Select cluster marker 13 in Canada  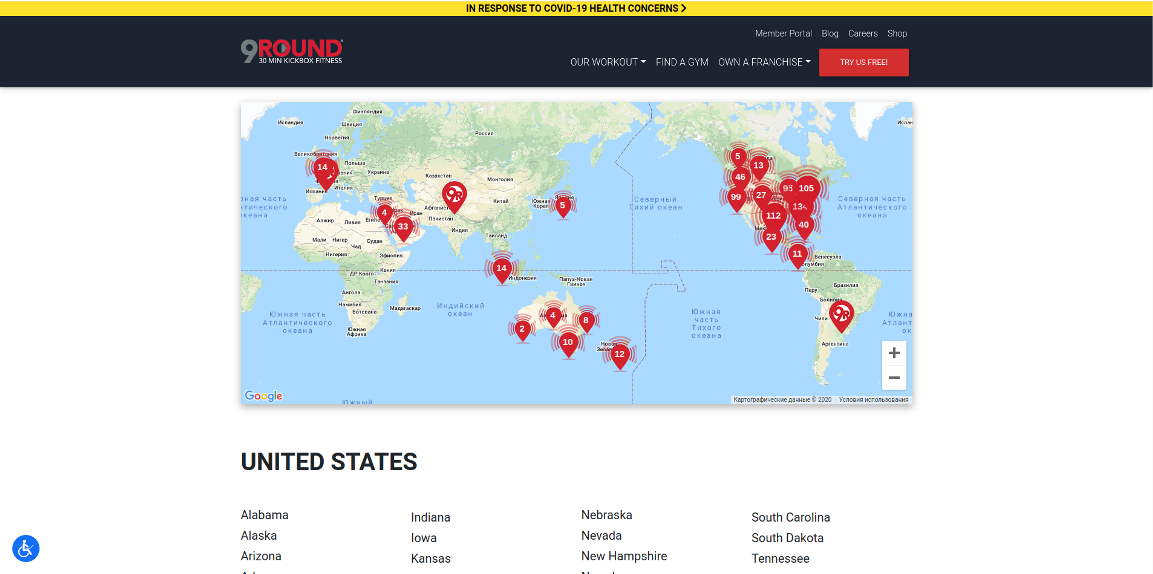[x=759, y=167]
